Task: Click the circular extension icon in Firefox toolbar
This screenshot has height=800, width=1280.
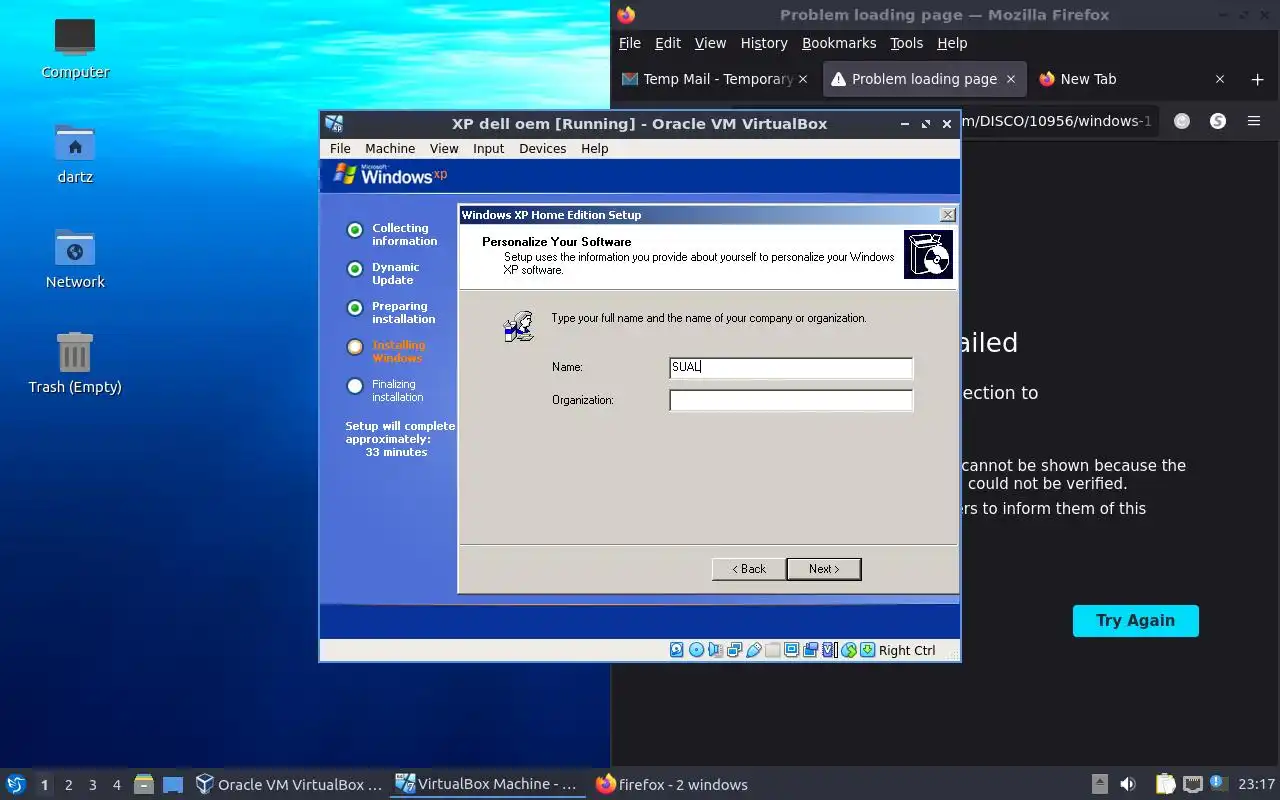Action: tap(1182, 121)
